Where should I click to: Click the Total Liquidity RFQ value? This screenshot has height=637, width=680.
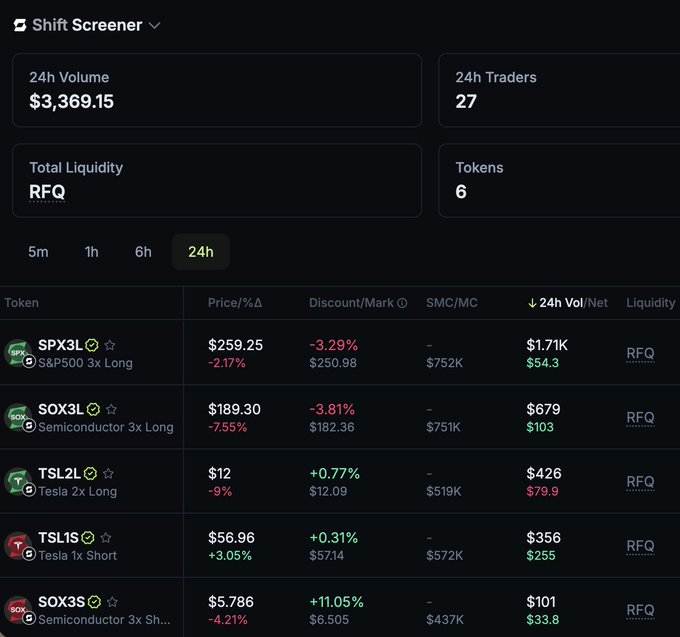[x=47, y=192]
